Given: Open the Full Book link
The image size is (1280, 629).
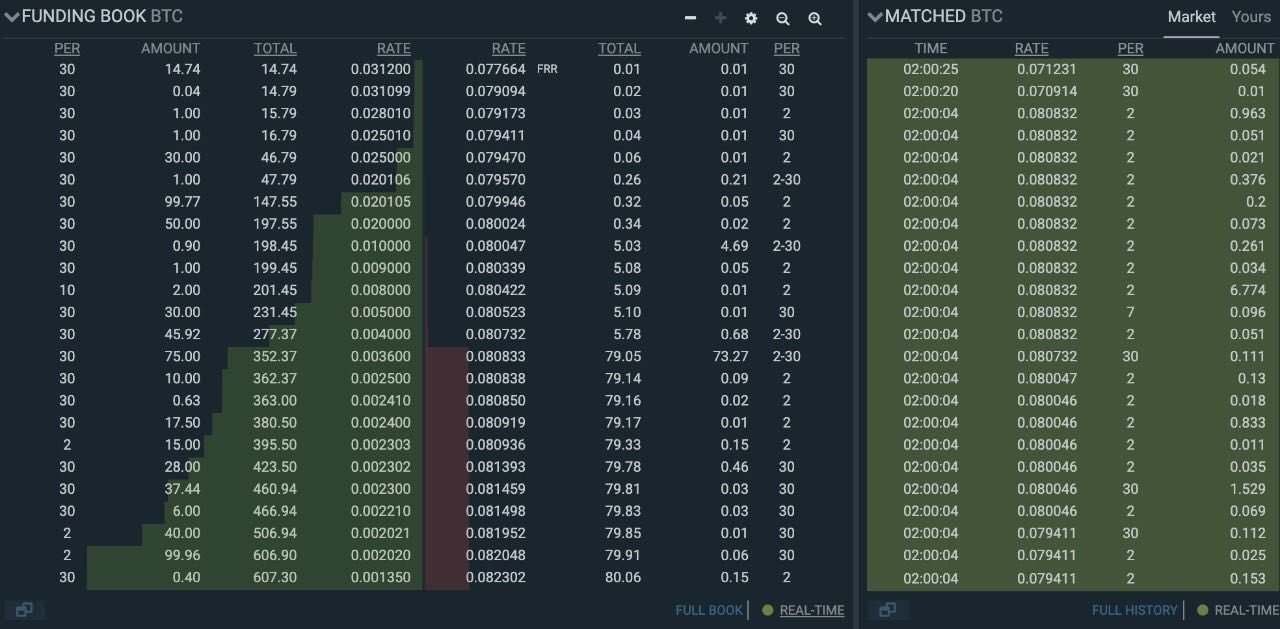Looking at the screenshot, I should (709, 610).
